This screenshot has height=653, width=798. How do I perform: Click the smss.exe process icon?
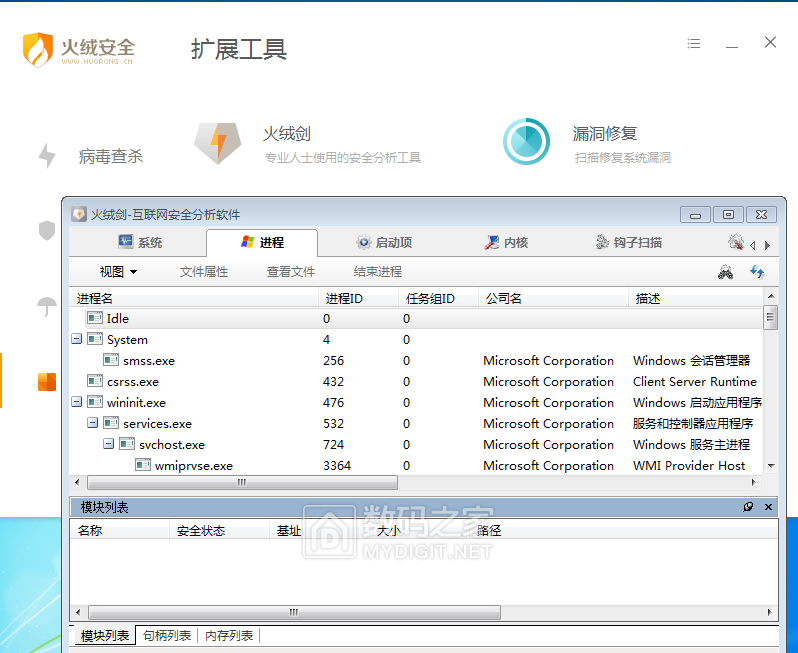click(111, 360)
